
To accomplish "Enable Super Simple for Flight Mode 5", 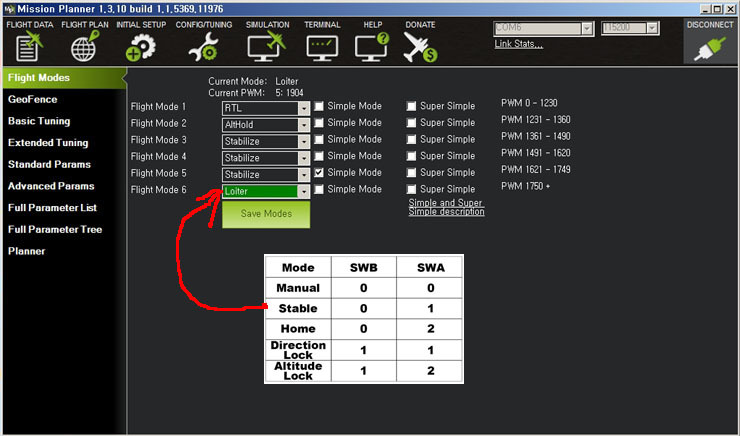I will pyautogui.click(x=412, y=172).
